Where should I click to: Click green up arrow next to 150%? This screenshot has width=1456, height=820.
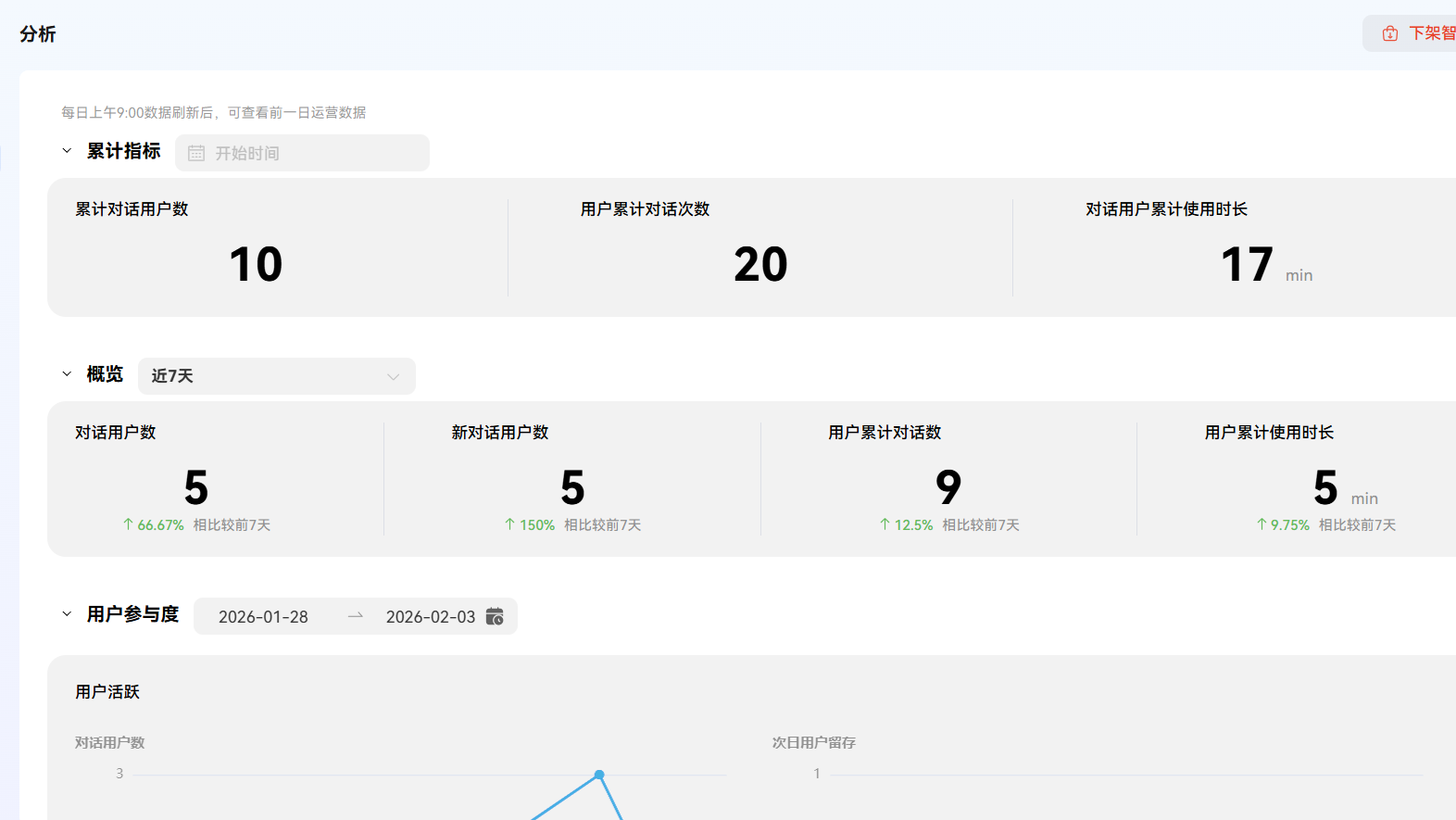(x=509, y=524)
